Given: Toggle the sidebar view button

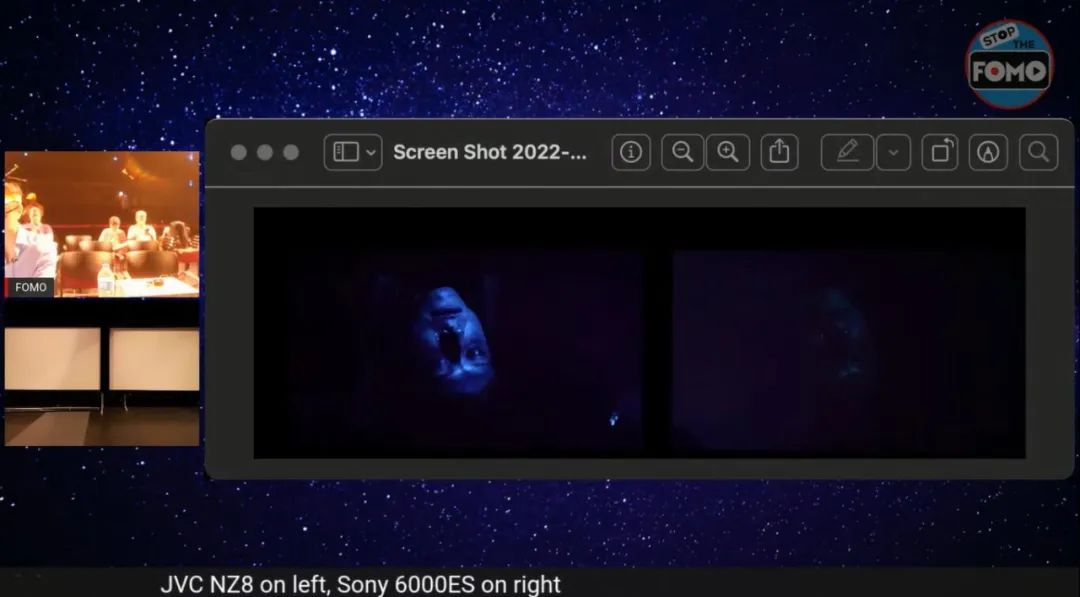Looking at the screenshot, I should [346, 152].
